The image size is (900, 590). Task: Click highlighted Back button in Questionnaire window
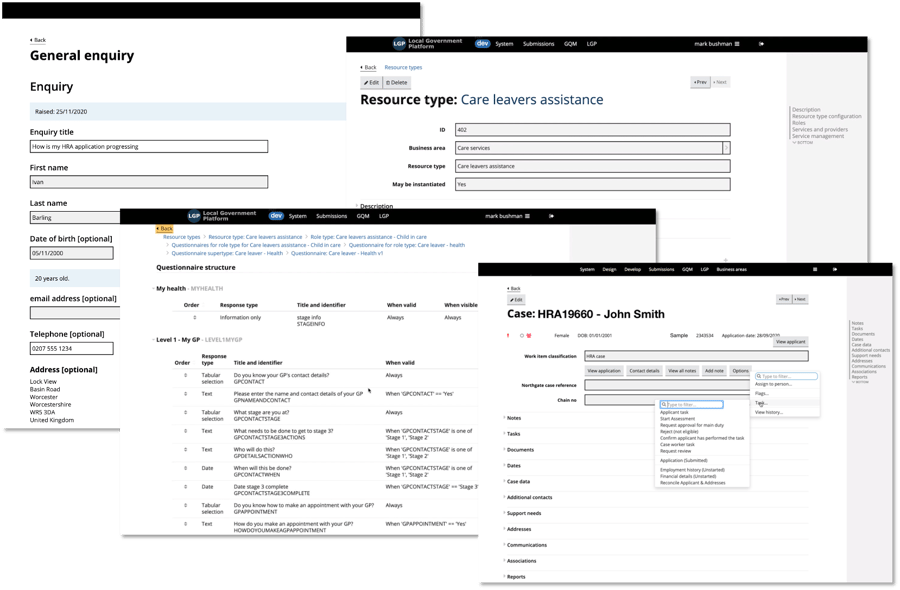click(x=164, y=228)
